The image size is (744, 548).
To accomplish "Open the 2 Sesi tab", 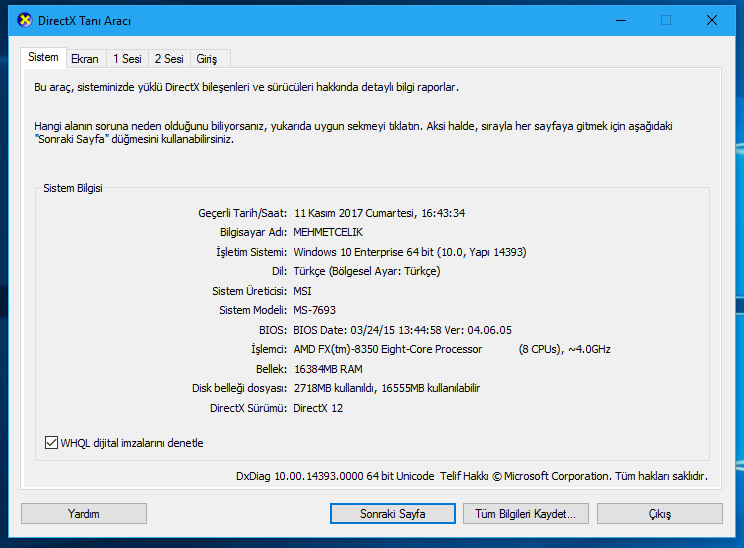I will [x=169, y=59].
